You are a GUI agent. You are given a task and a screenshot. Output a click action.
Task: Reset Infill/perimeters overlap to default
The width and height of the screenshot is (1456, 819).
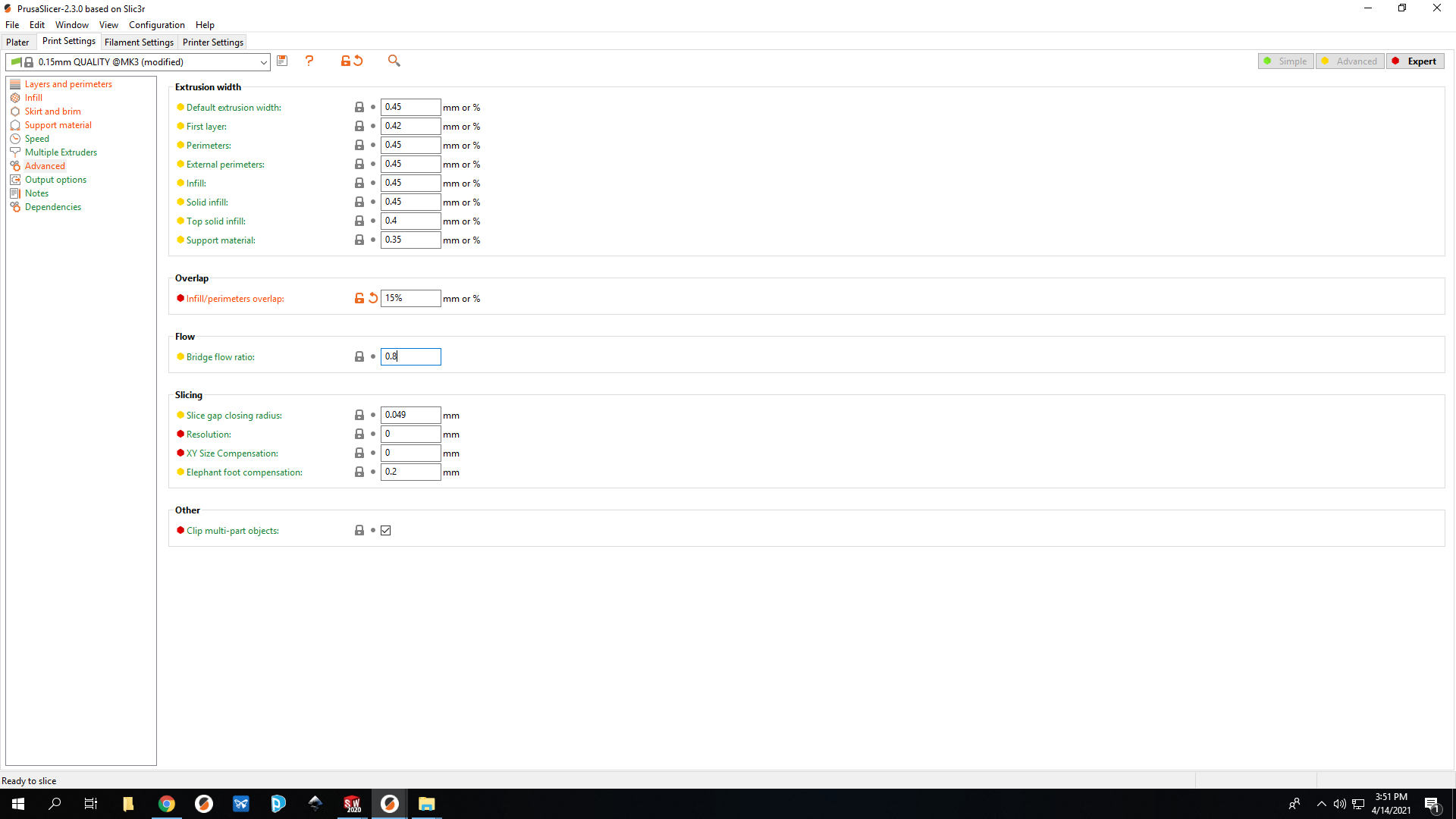point(373,298)
